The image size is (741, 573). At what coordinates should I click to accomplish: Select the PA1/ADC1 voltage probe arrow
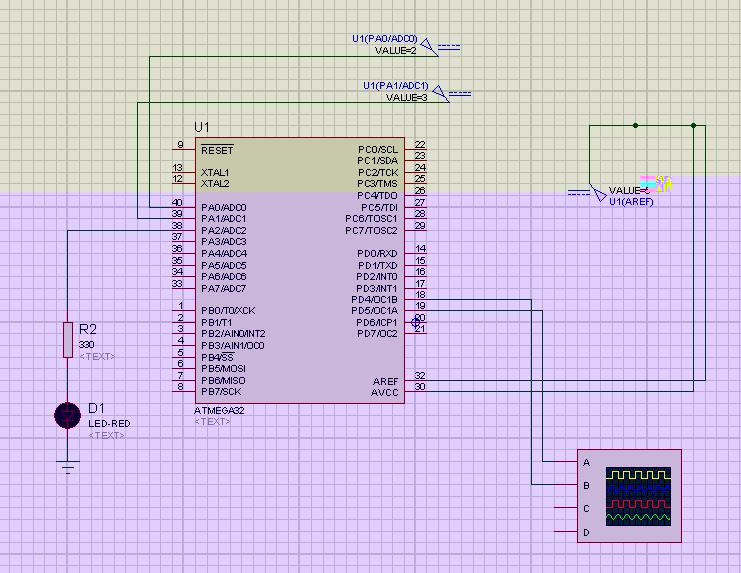[440, 93]
